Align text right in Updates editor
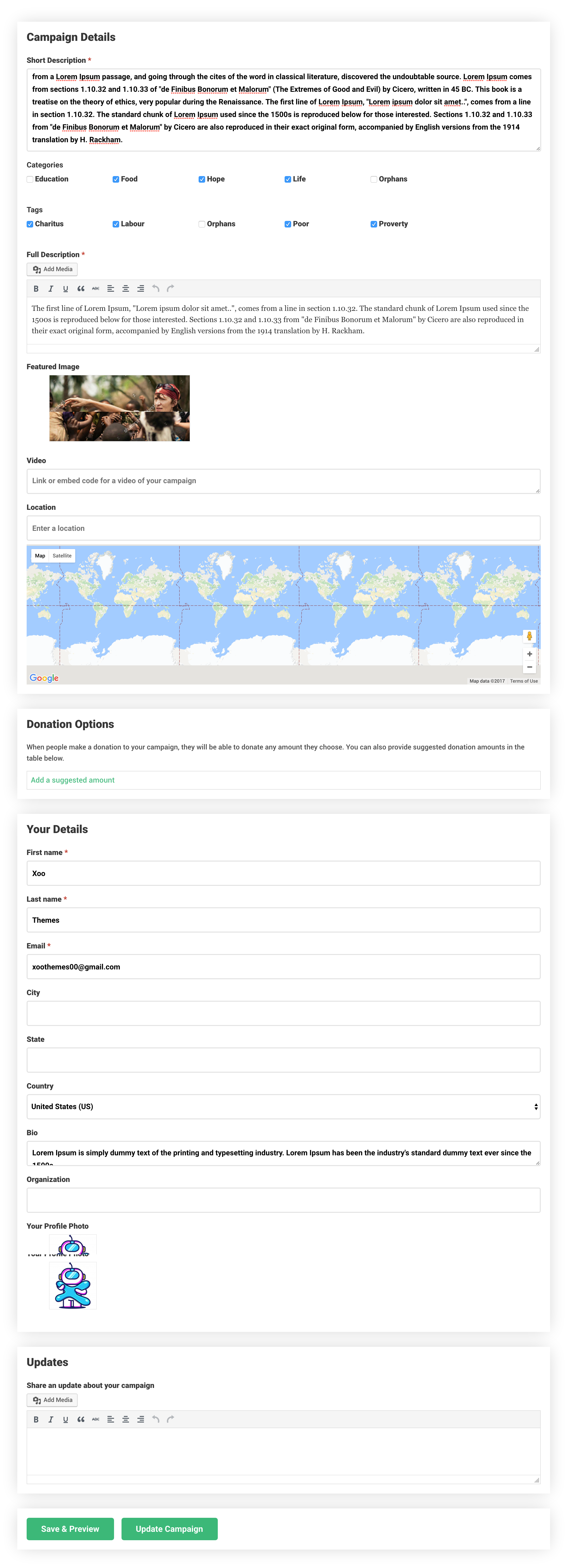 [140, 1419]
